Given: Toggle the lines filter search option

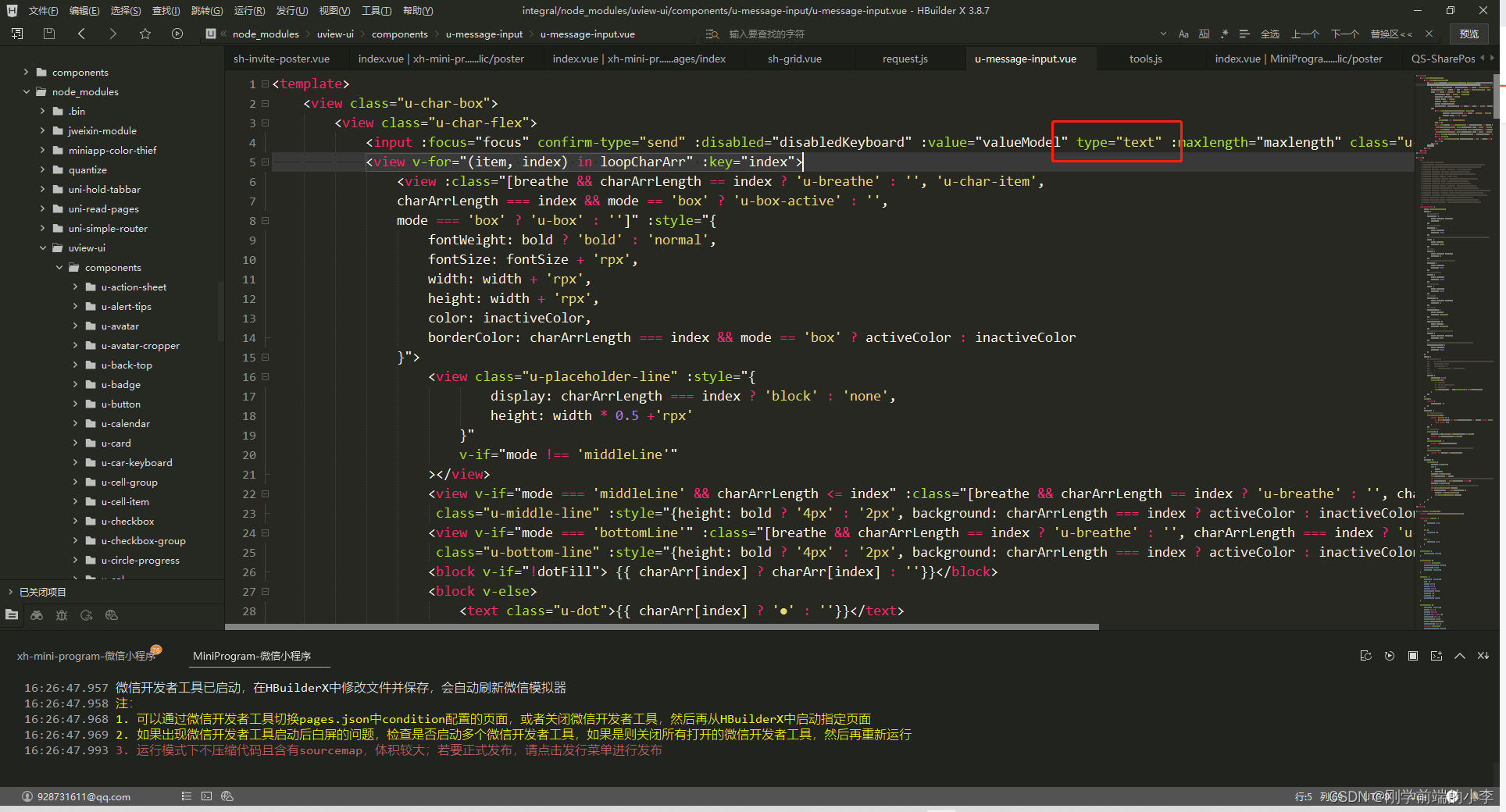Looking at the screenshot, I should [1244, 34].
